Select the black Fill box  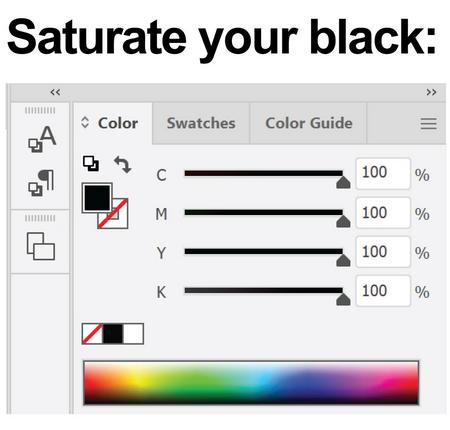[x=97, y=198]
